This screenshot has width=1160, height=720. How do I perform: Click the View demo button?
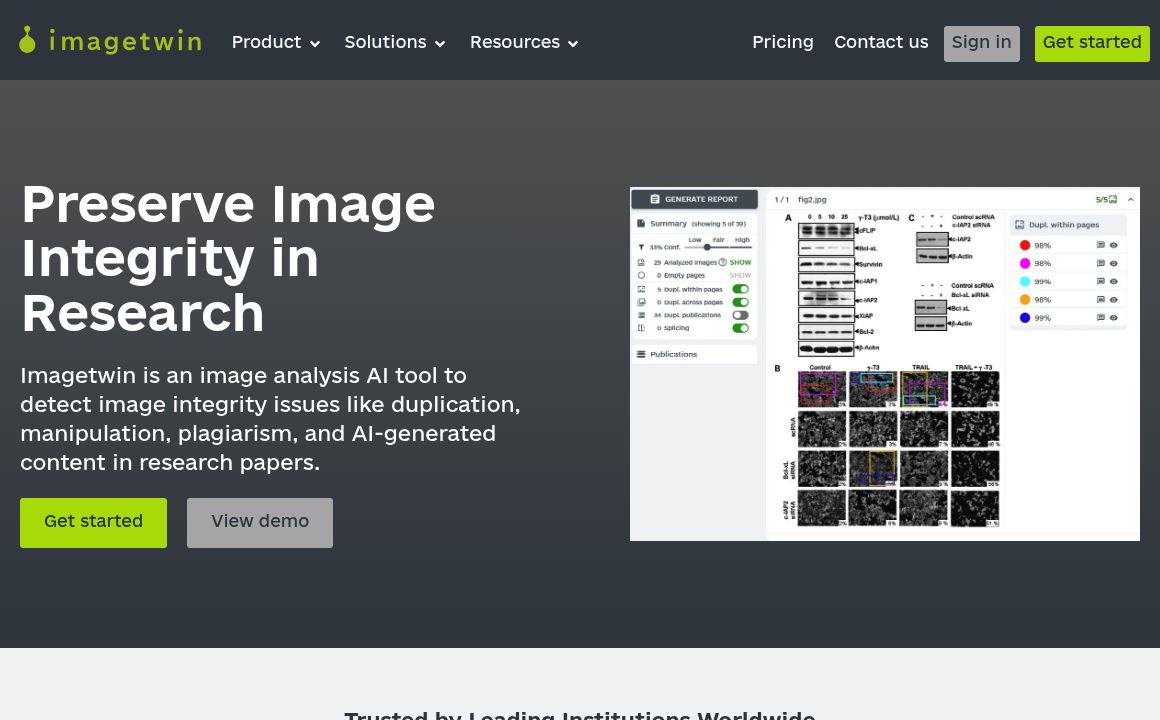[x=260, y=522]
